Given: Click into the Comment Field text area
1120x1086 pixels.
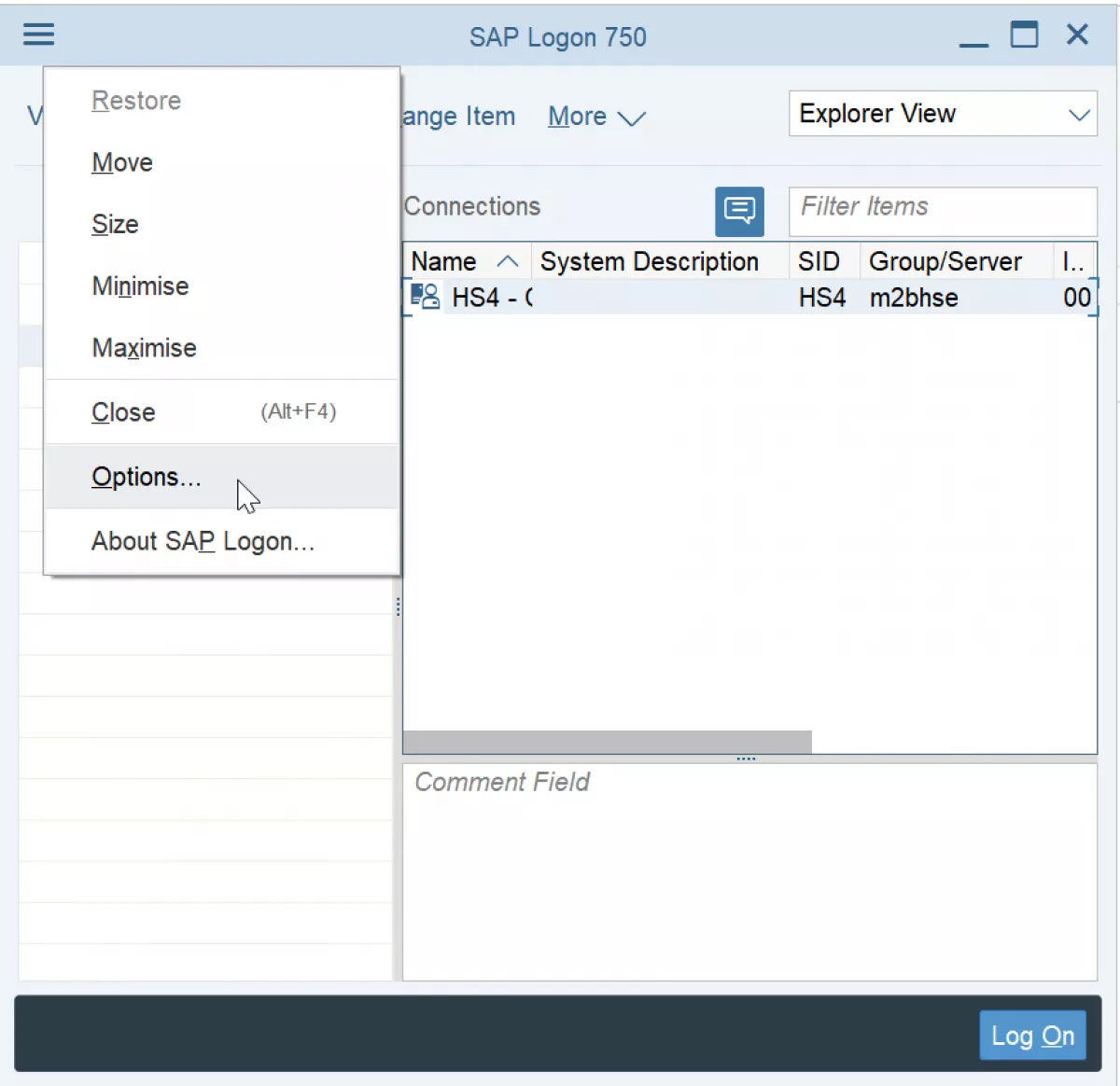Looking at the screenshot, I should 749,871.
